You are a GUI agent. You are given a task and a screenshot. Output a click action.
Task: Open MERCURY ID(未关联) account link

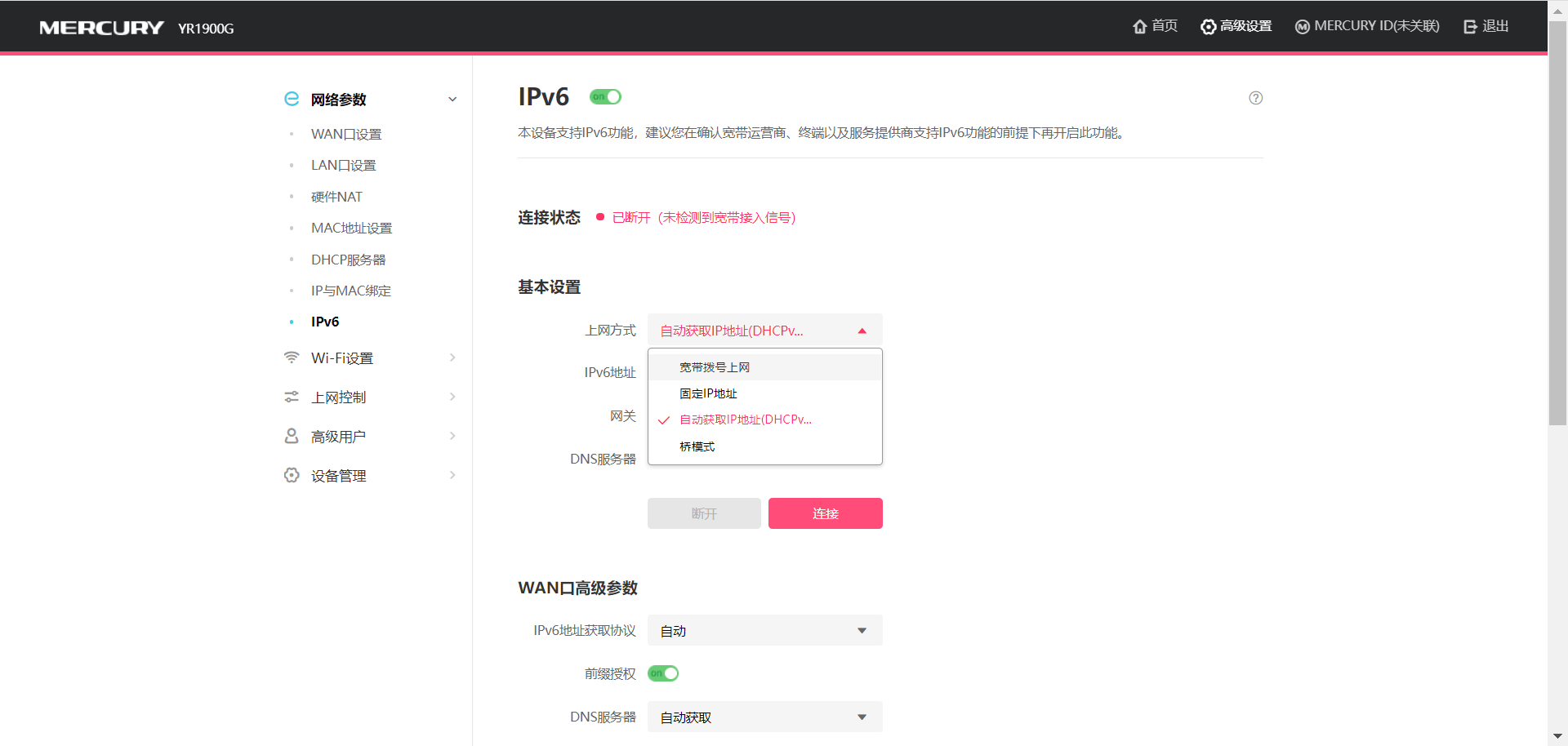(1366, 26)
